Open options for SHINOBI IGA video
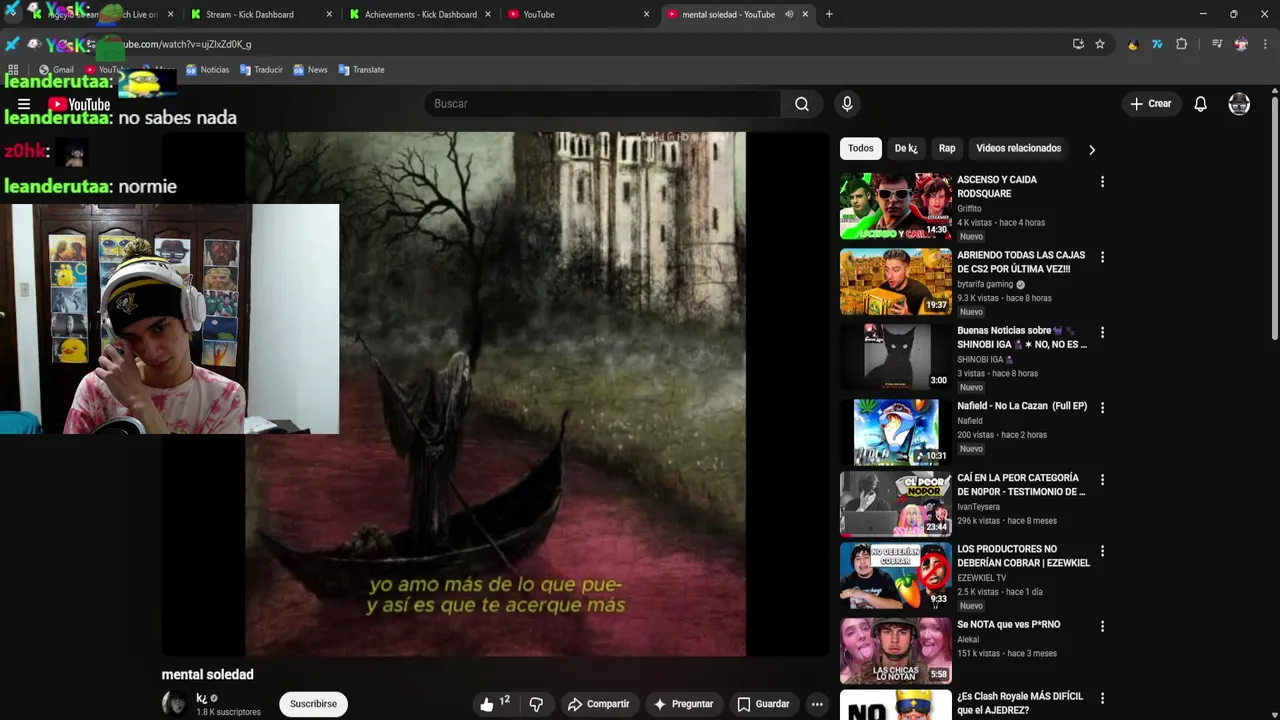The image size is (1280, 720). pyautogui.click(x=1102, y=332)
